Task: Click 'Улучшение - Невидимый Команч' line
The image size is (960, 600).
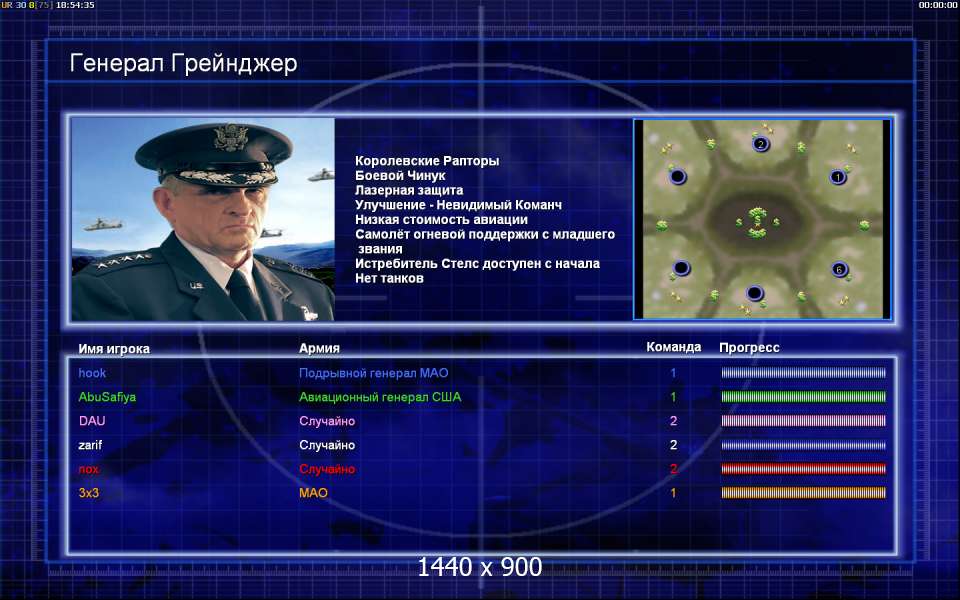Action: (458, 205)
